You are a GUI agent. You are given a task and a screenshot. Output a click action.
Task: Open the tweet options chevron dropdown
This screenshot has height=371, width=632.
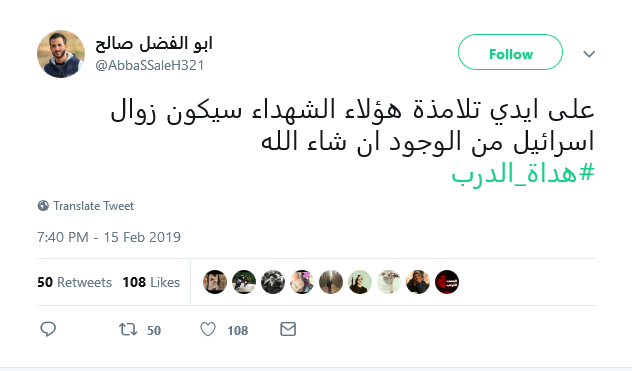tap(589, 54)
